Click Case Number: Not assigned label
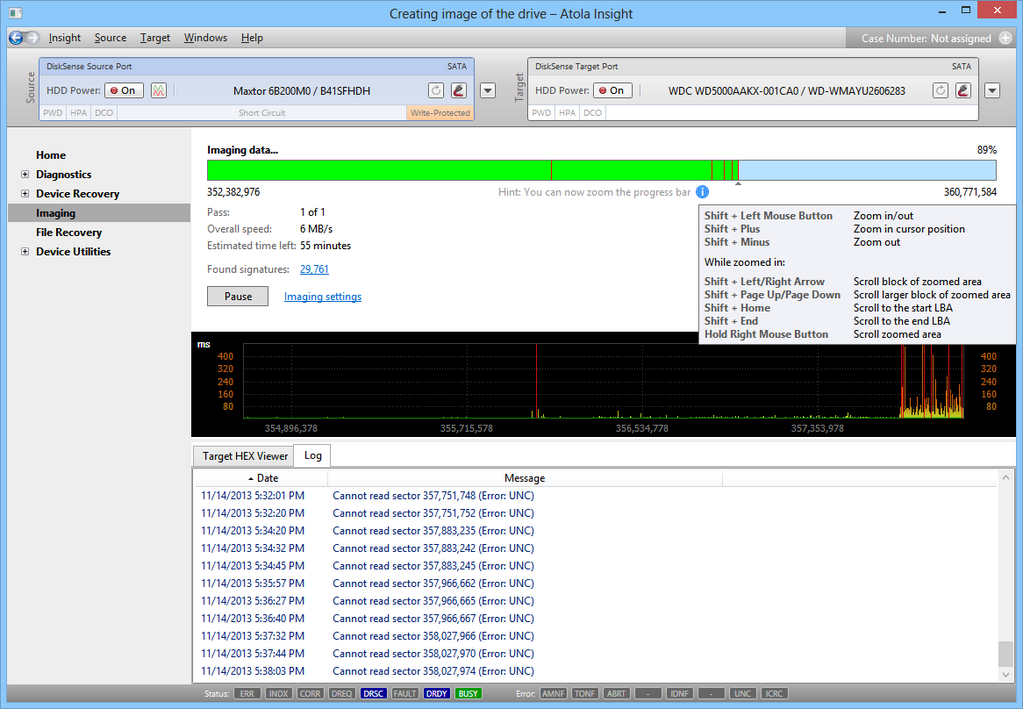Viewport: 1023px width, 709px height. 926,38
